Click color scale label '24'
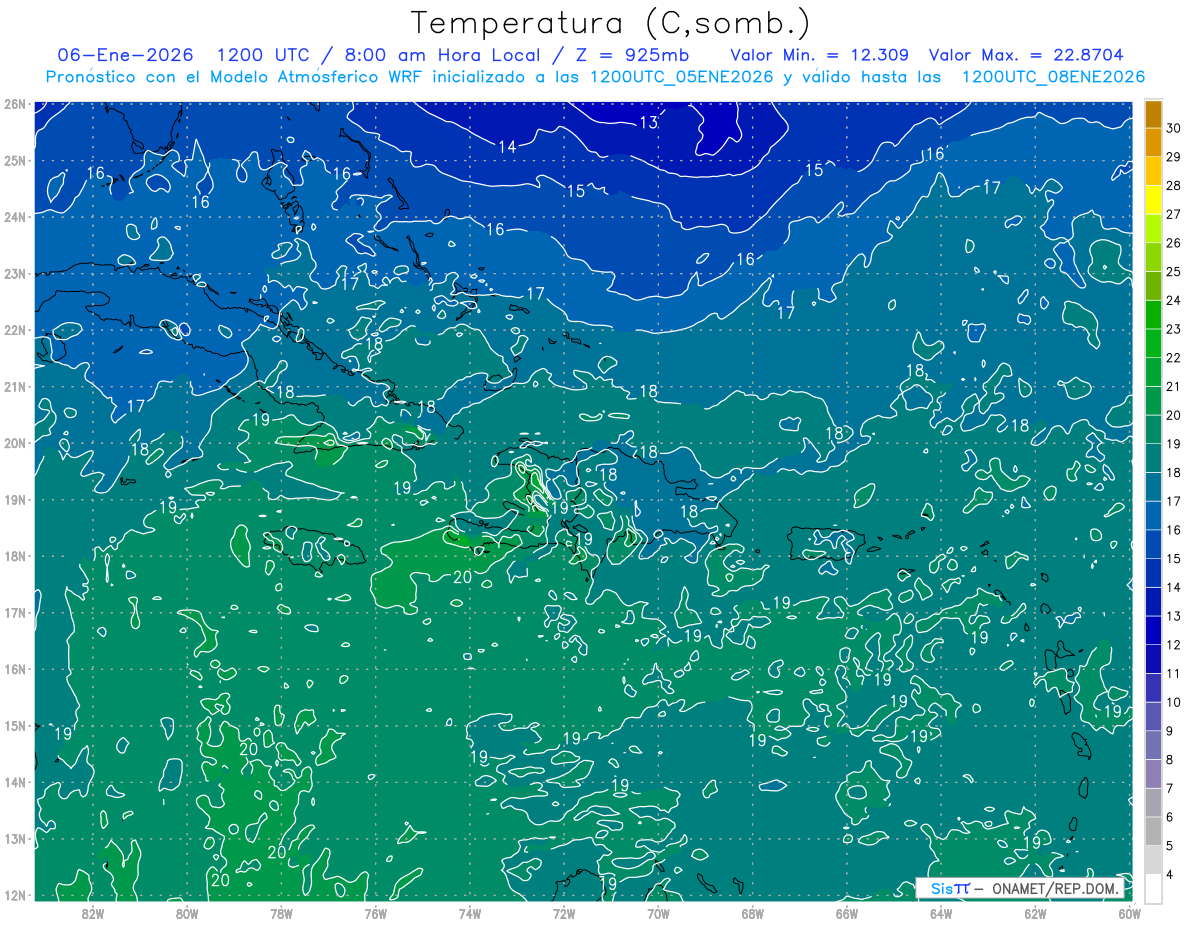This screenshot has height=927, width=1200. pyautogui.click(x=1174, y=300)
